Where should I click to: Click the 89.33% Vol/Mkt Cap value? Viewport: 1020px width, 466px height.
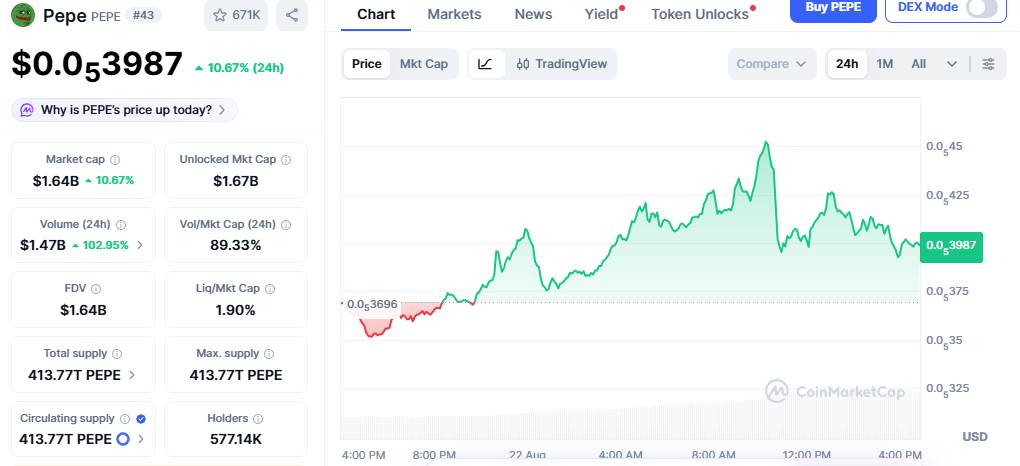coord(235,245)
